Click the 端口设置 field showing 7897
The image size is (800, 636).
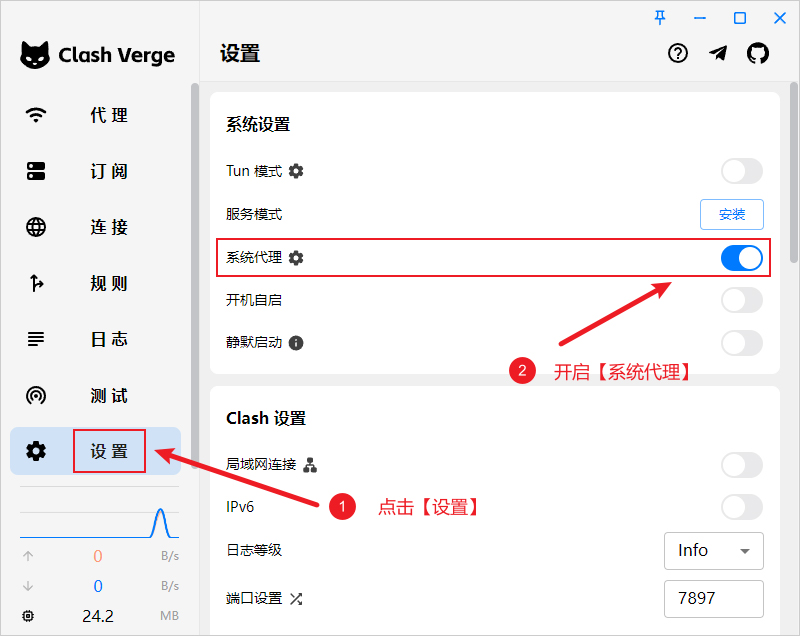pos(714,599)
